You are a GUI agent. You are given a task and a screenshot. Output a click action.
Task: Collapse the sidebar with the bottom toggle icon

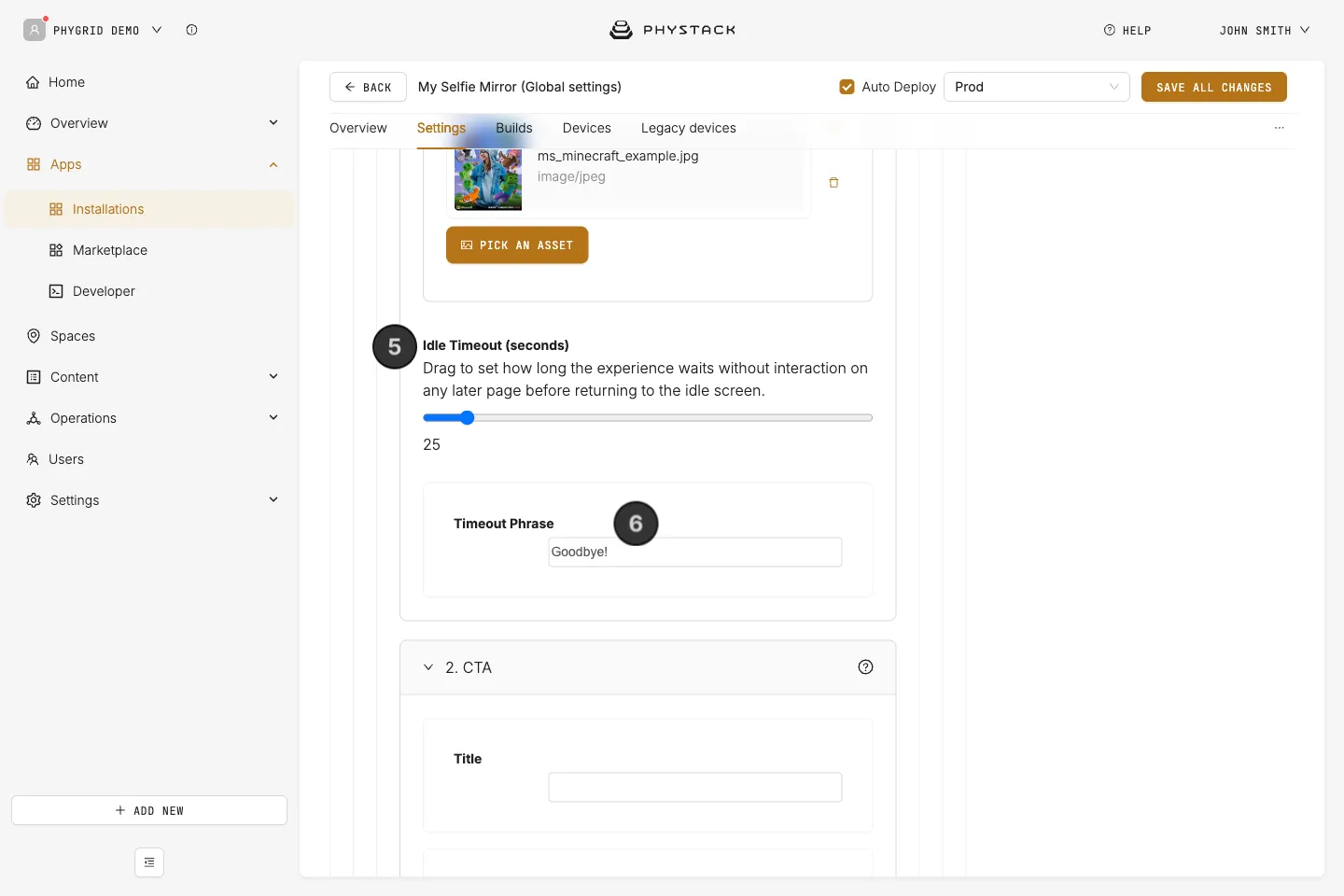149,862
